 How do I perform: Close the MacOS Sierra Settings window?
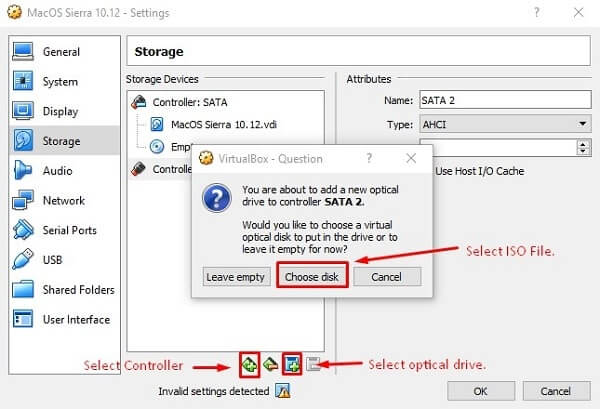click(x=579, y=13)
